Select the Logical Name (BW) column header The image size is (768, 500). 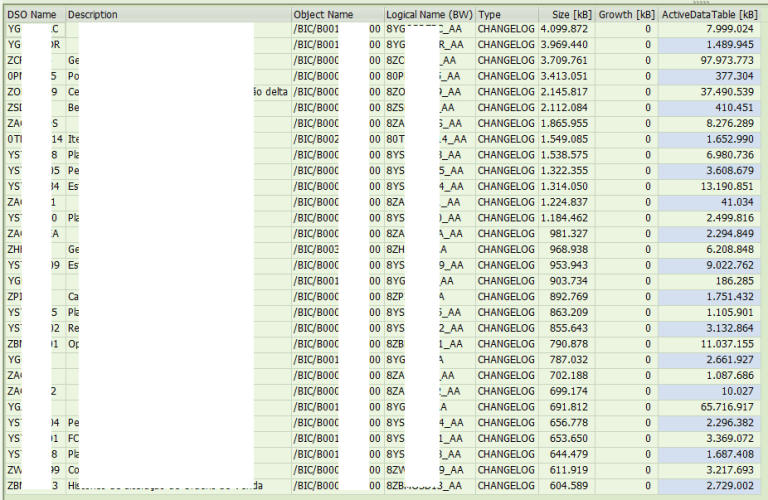pyautogui.click(x=429, y=15)
